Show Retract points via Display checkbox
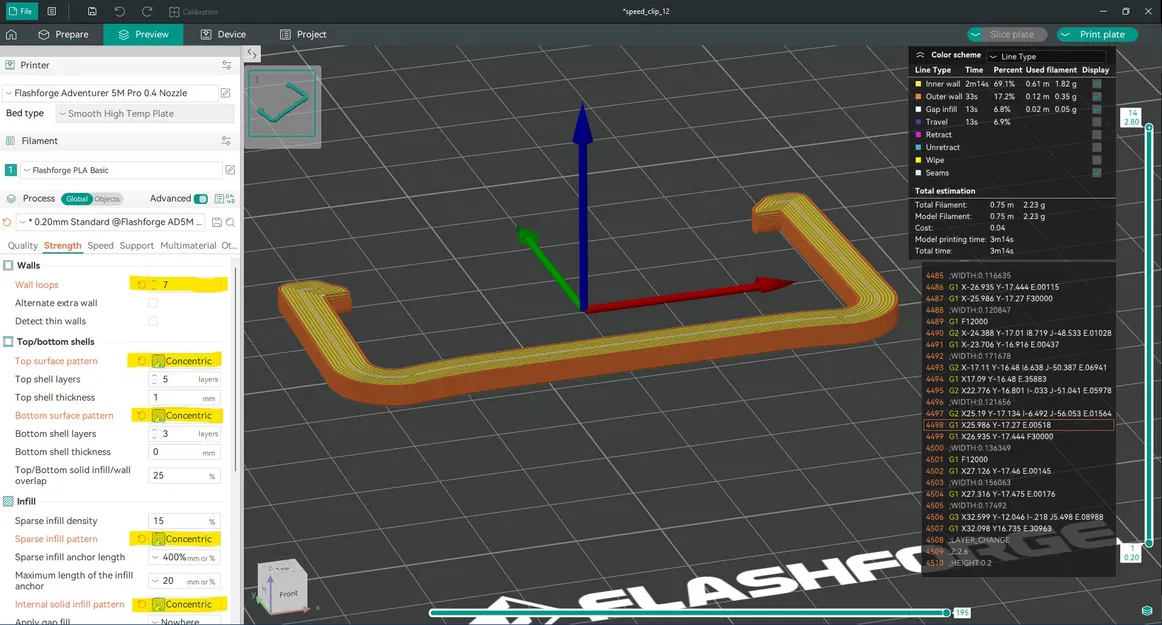The height and width of the screenshot is (625, 1162). 1097,134
